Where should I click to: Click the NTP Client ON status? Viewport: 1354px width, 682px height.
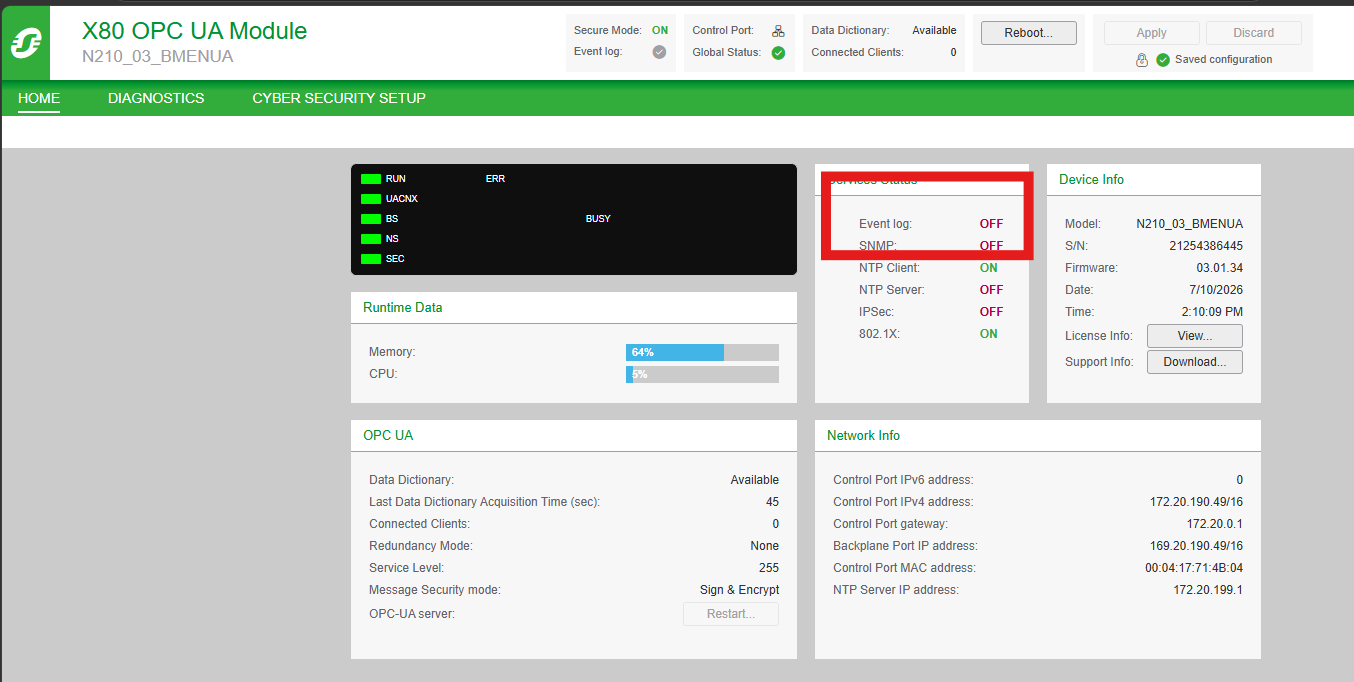[989, 268]
